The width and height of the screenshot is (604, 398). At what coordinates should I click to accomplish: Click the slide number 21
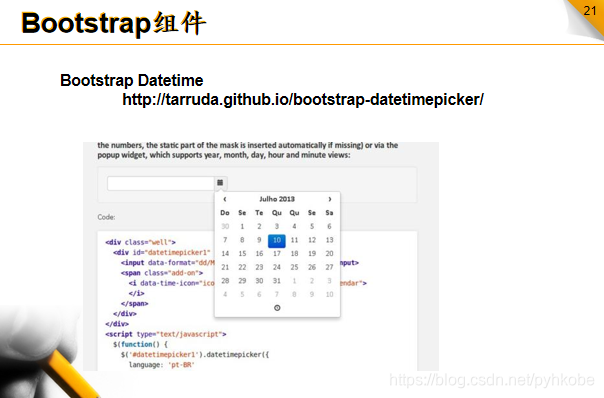click(x=590, y=10)
